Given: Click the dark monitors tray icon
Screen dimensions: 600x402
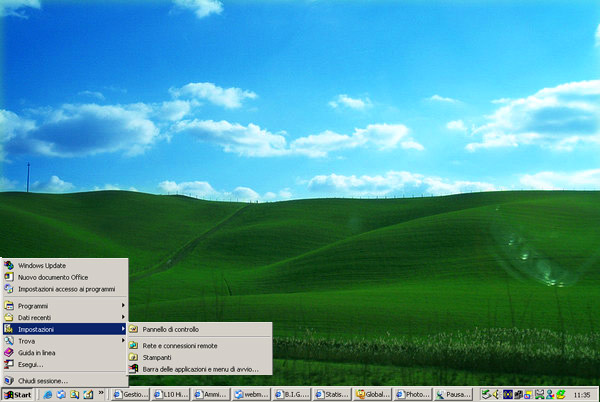Looking at the screenshot, I should click(x=518, y=394).
